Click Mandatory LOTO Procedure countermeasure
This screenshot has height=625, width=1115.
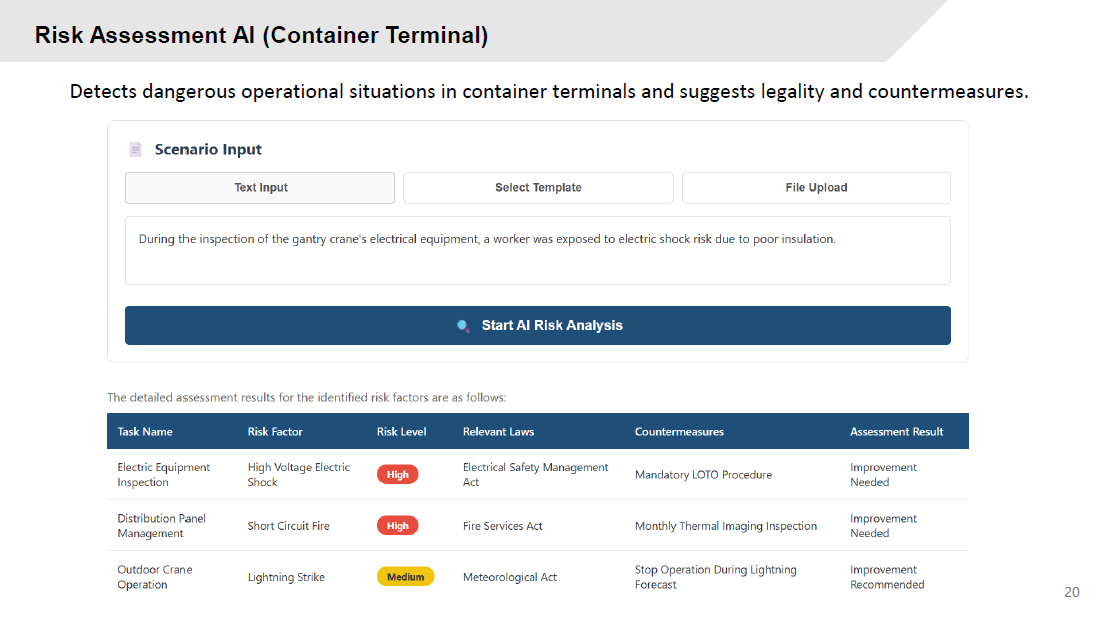703,475
